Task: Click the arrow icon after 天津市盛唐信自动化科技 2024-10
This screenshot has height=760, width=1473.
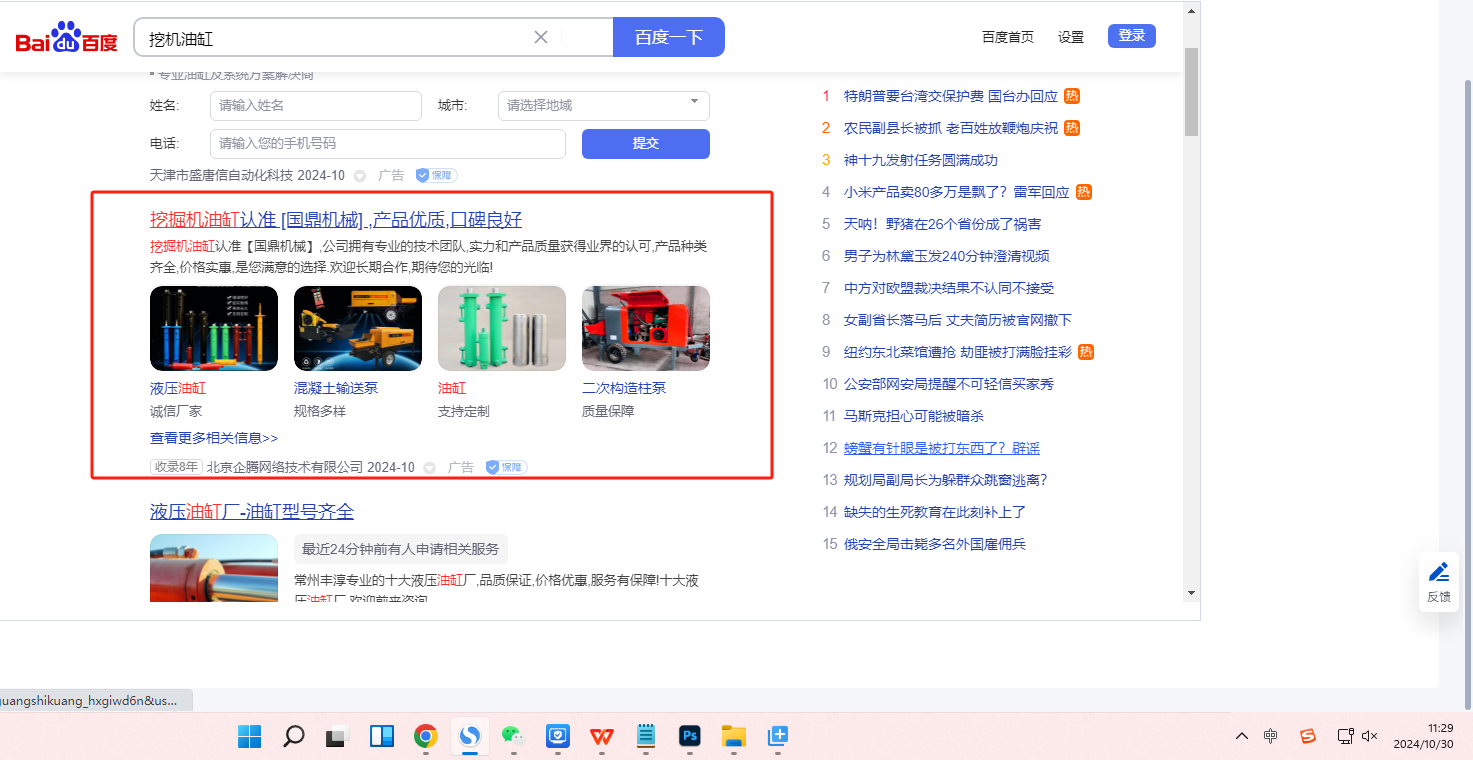Action: coord(360,176)
